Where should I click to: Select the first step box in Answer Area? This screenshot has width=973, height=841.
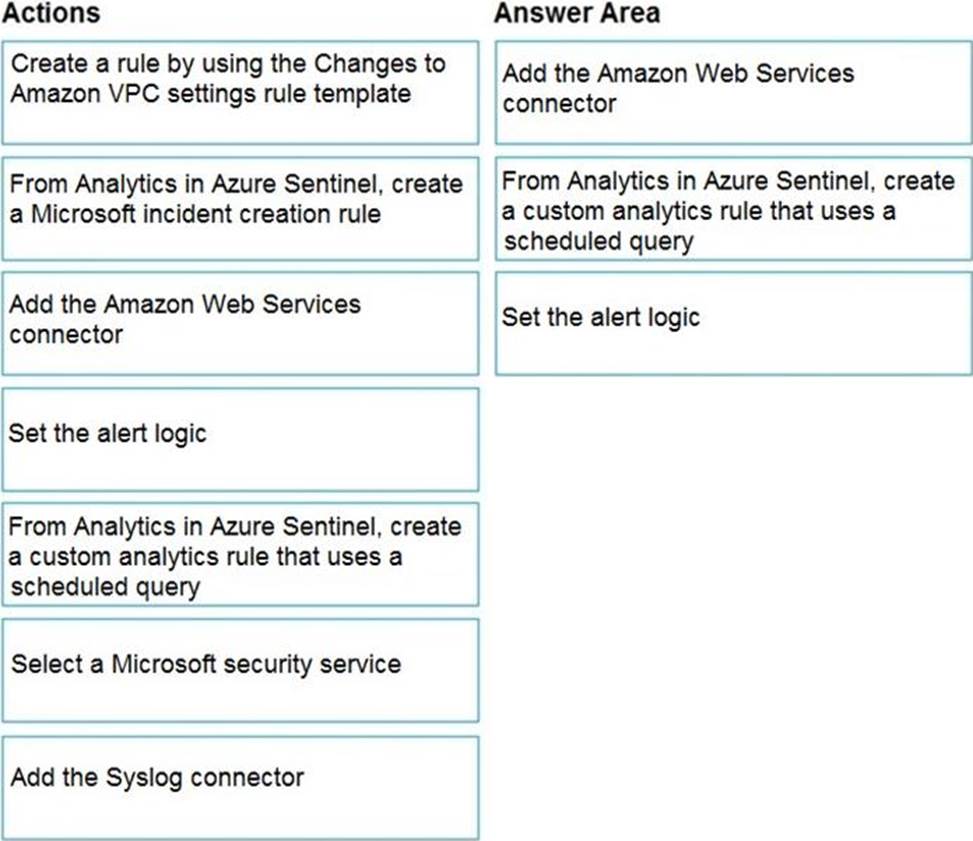(x=733, y=92)
